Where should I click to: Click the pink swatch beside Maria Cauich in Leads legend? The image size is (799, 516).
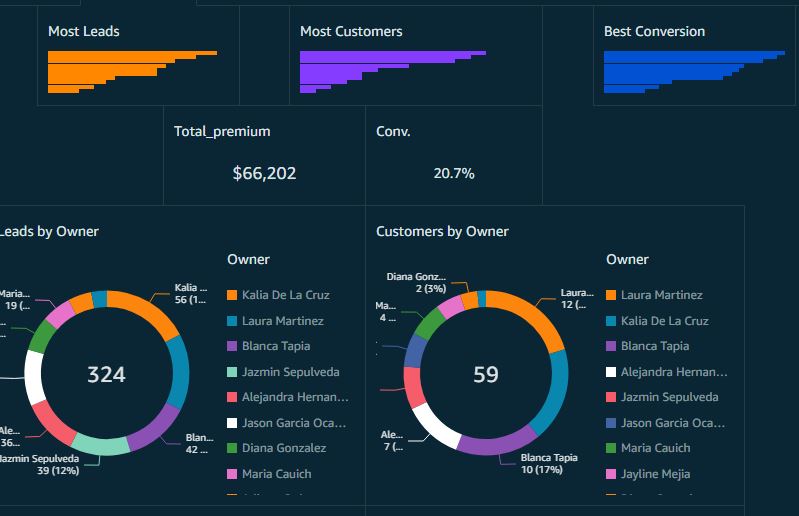[x=232, y=474]
